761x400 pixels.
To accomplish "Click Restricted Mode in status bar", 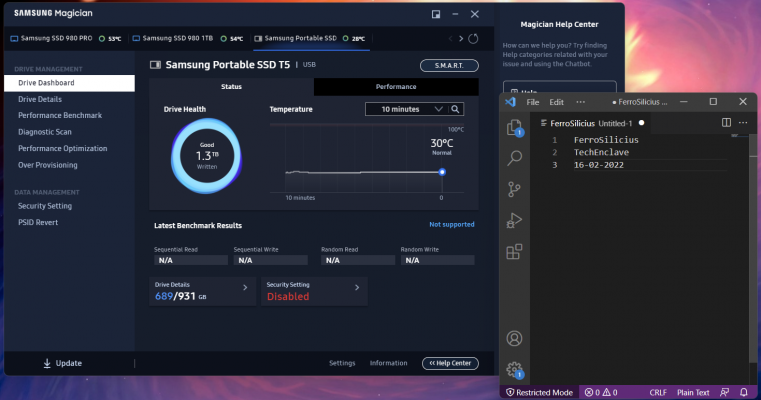I will (x=539, y=392).
